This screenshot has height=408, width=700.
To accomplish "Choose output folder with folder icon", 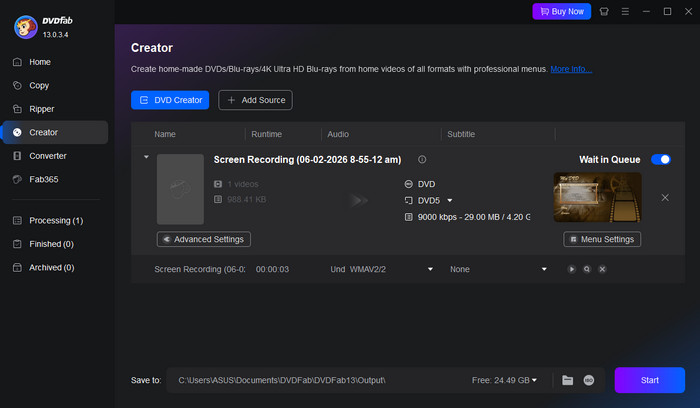I will pos(567,380).
